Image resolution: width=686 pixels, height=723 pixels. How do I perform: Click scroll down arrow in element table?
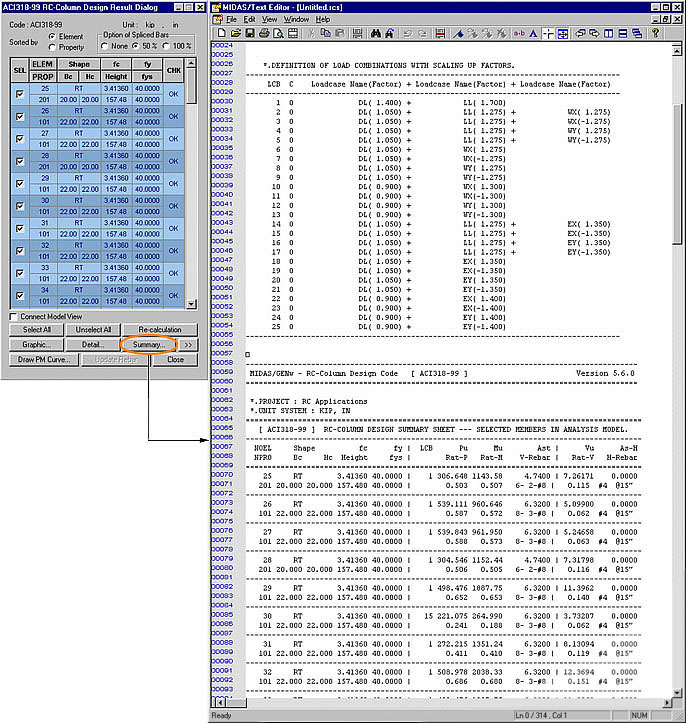coord(191,302)
